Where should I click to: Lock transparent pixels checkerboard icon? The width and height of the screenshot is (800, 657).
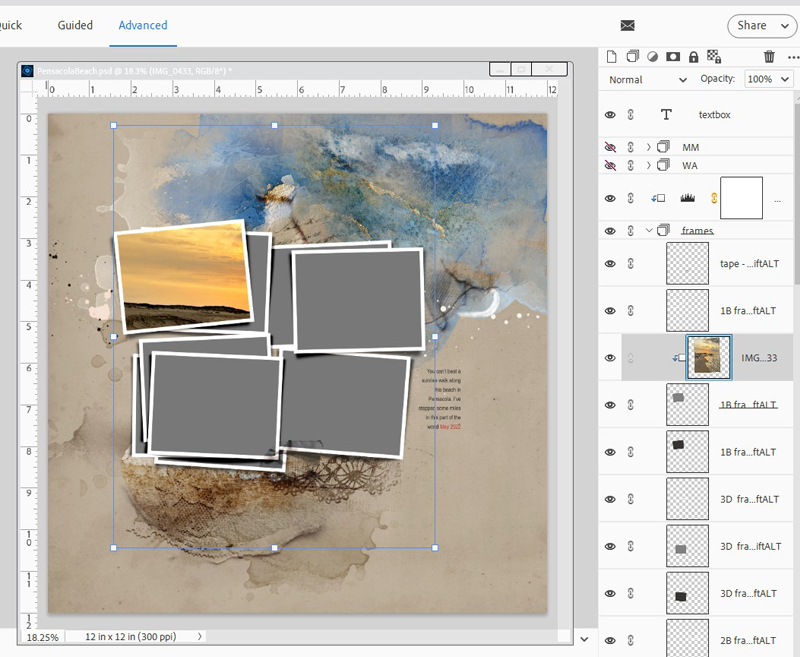(x=714, y=57)
